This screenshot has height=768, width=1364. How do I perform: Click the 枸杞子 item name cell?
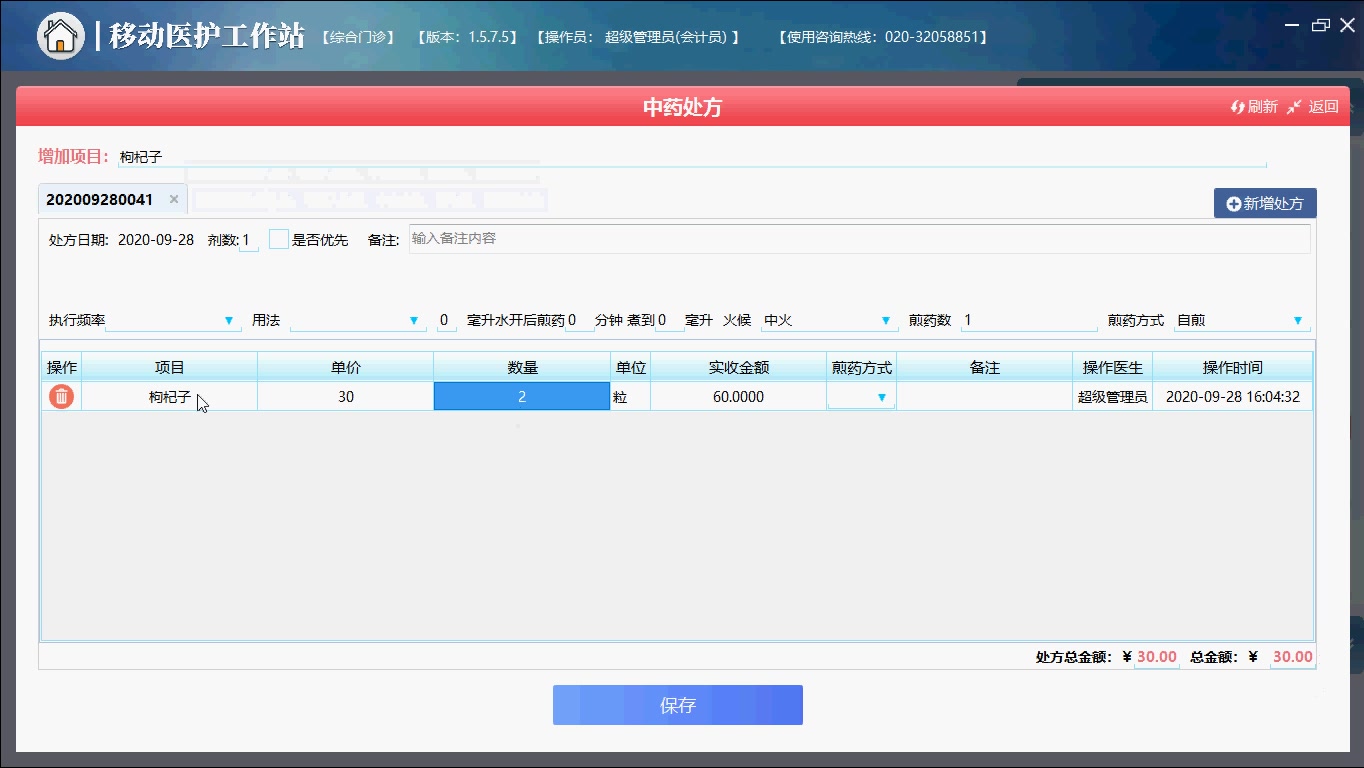click(170, 397)
